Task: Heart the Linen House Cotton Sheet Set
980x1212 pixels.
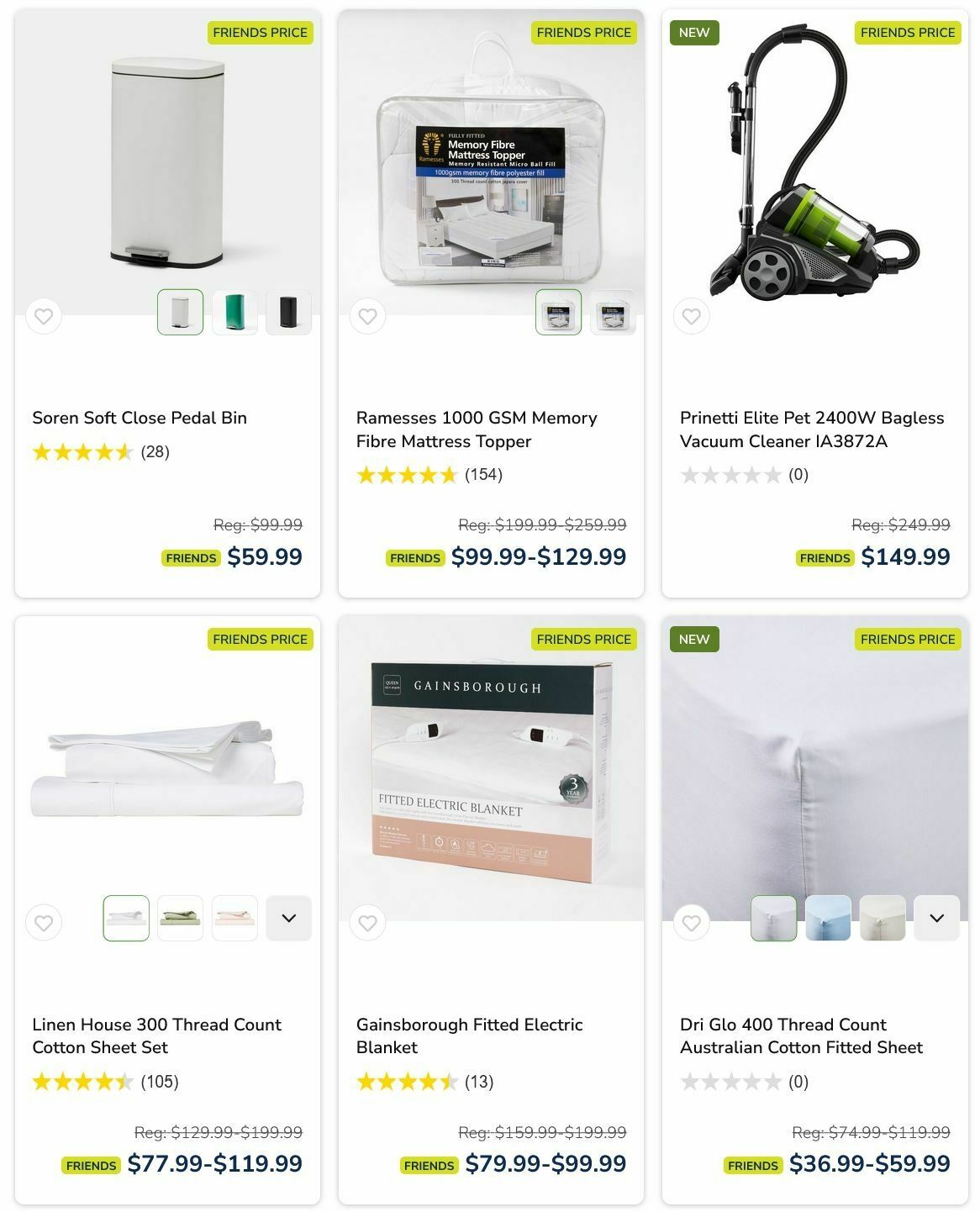Action: (x=44, y=923)
